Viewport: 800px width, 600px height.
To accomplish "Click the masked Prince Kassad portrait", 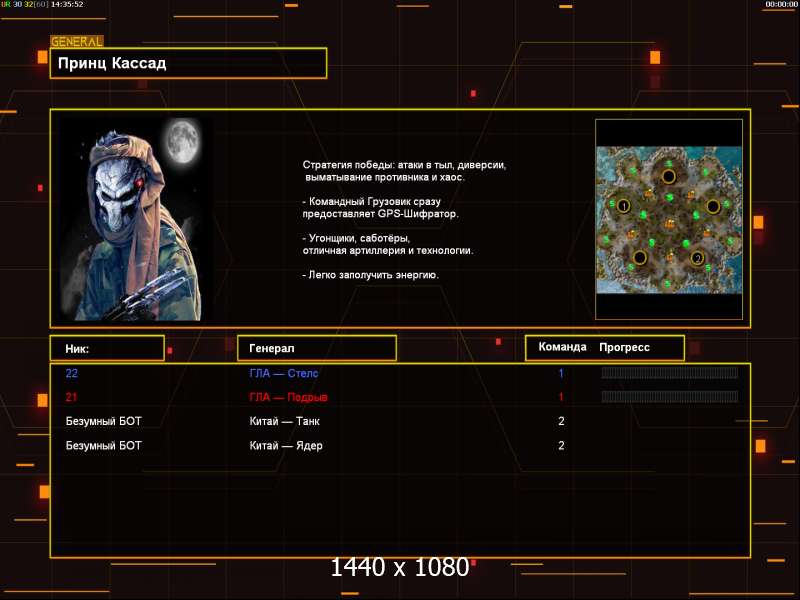I will [x=137, y=219].
